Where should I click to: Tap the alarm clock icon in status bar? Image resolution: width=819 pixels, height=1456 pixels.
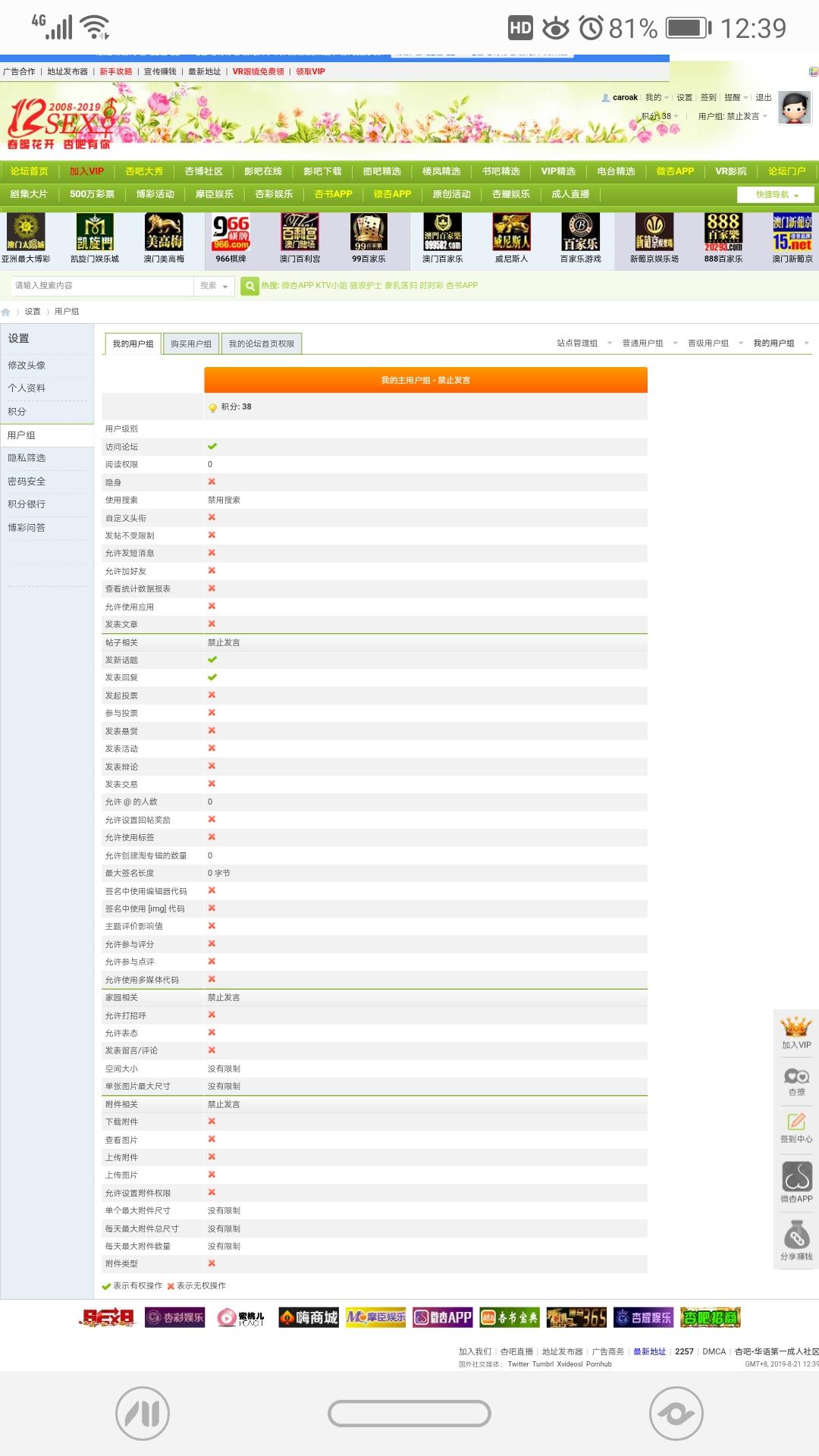coord(591,28)
